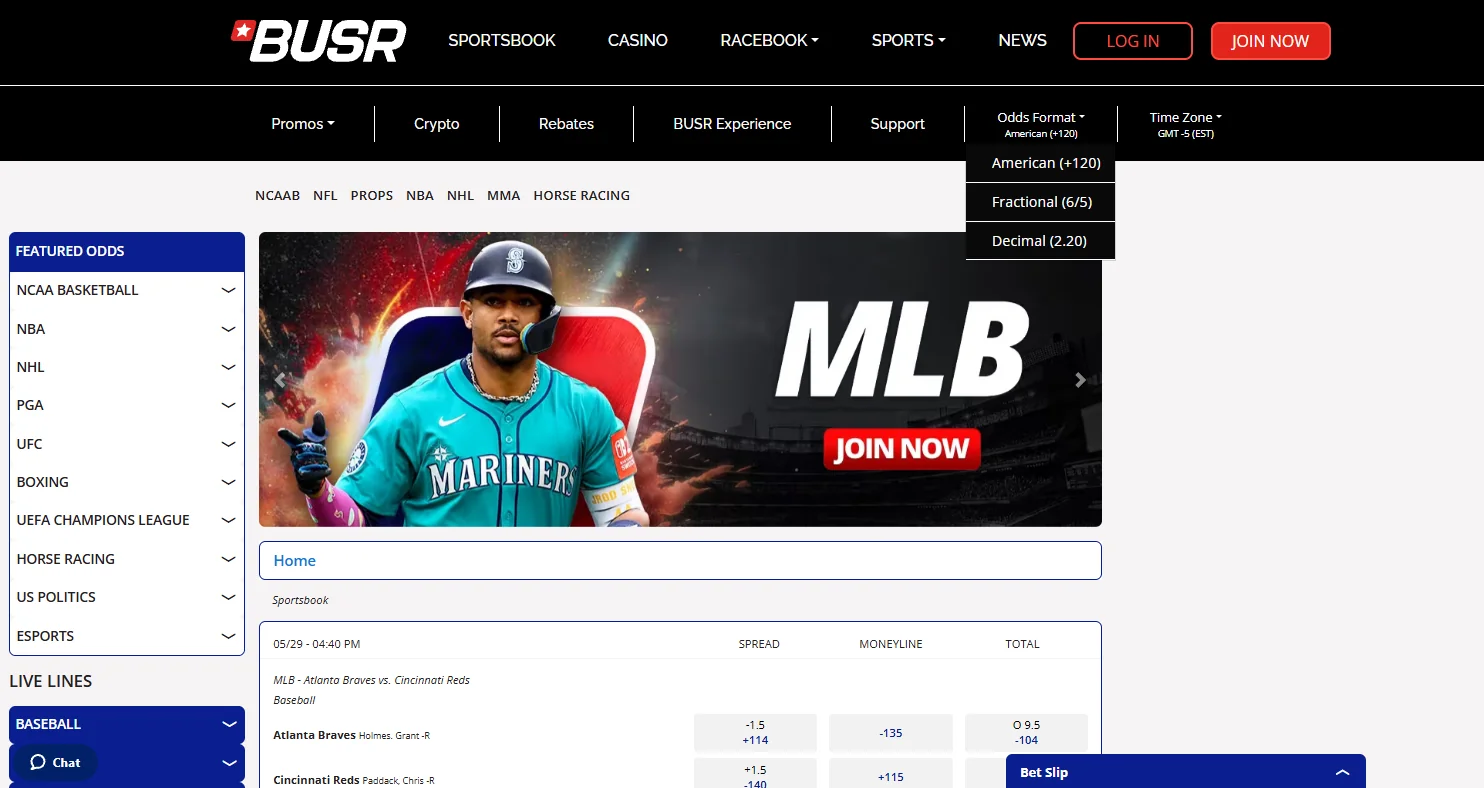
Task: Expand UFC in Featured Odds
Action: 127,444
